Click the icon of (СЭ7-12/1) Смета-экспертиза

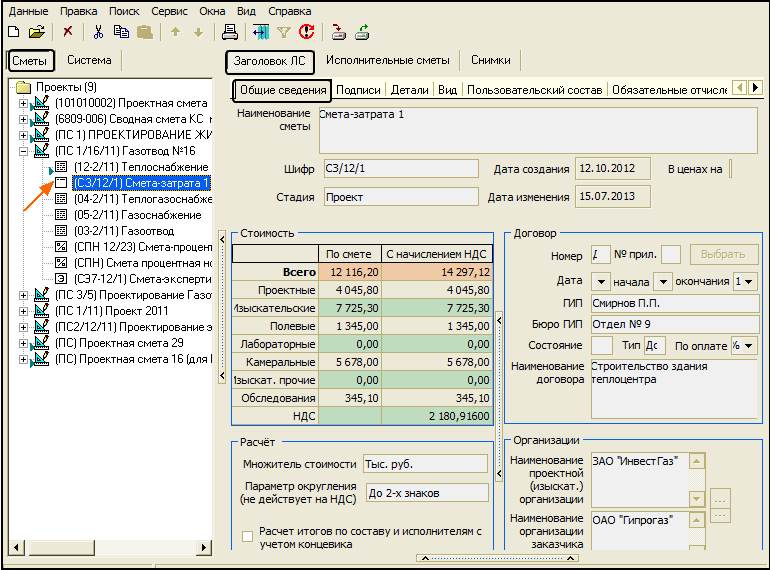click(61, 279)
